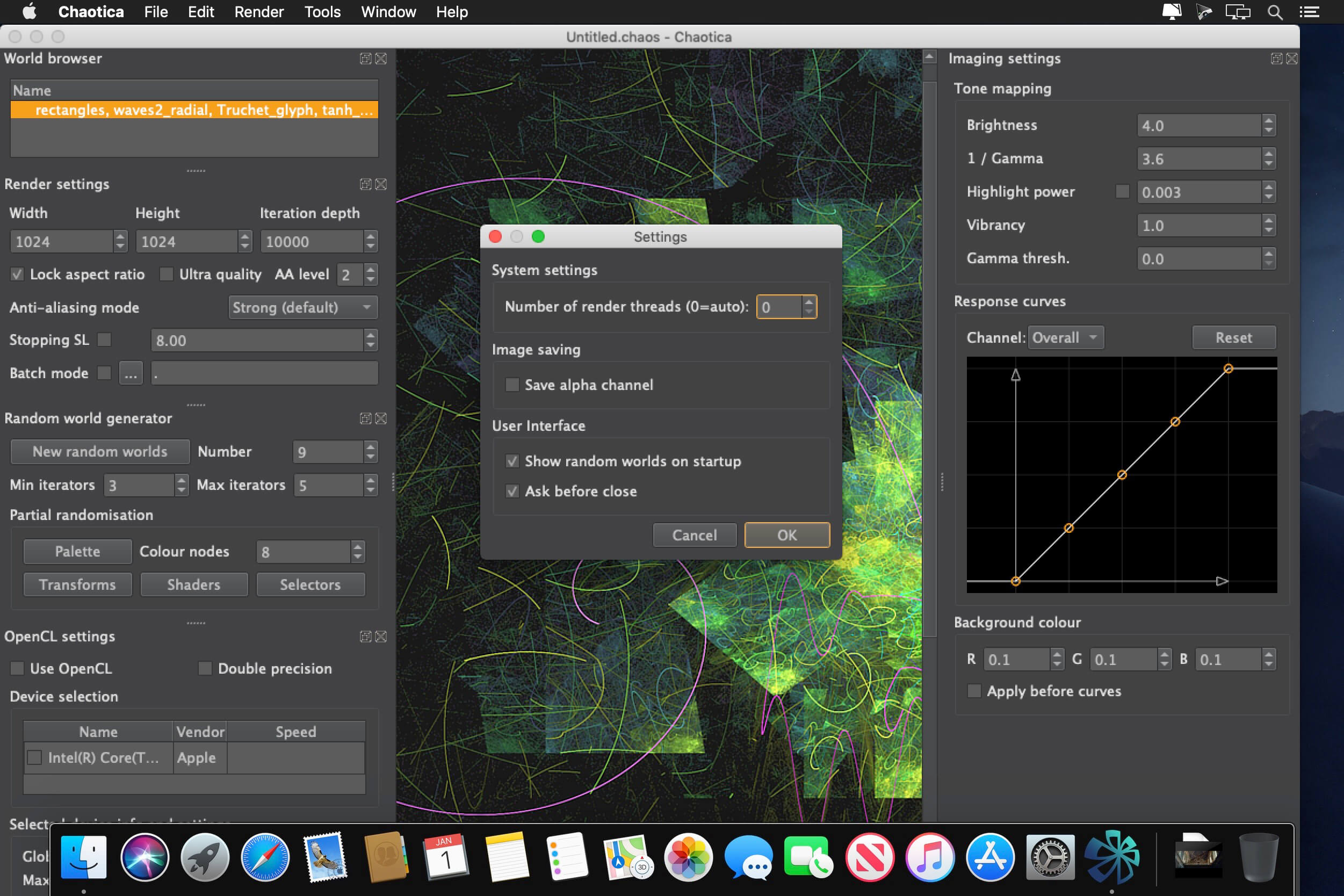Open Notes app in the dock
Image resolution: width=1344 pixels, height=896 pixels.
coord(507,857)
